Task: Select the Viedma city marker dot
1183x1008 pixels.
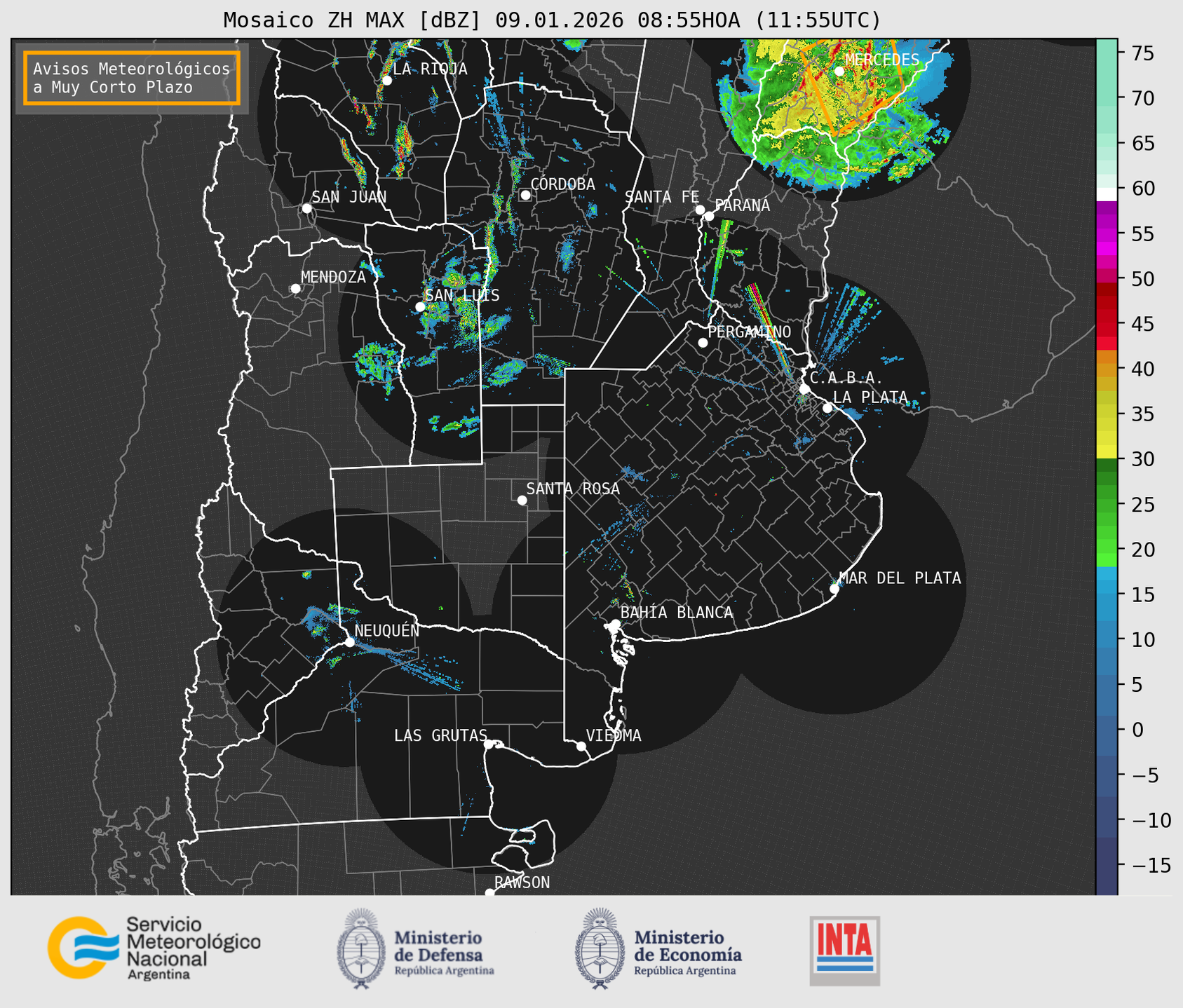Action: point(581,746)
